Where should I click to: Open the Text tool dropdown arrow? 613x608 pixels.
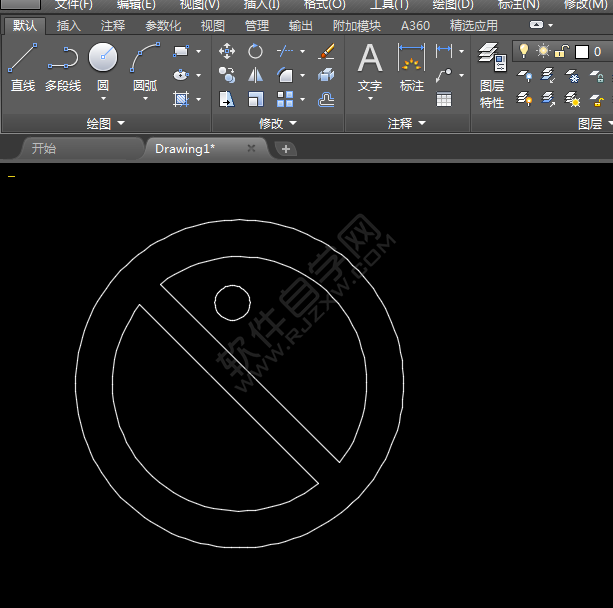370,99
